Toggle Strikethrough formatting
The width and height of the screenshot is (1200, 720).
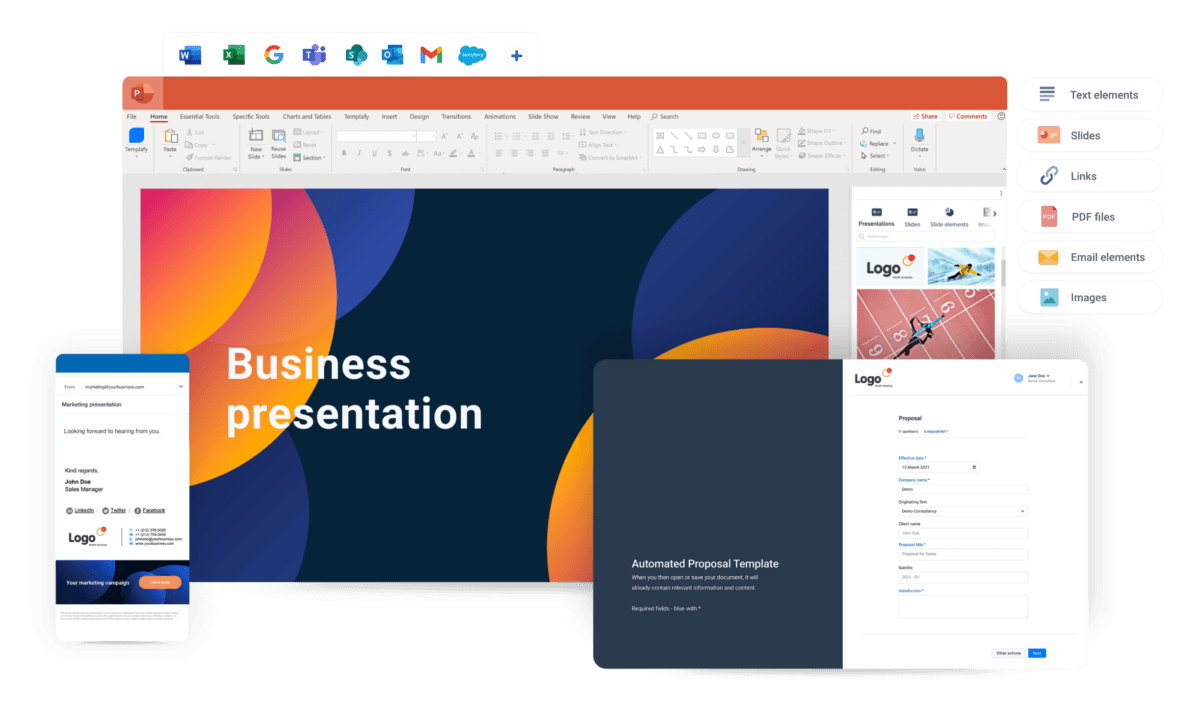click(x=405, y=153)
